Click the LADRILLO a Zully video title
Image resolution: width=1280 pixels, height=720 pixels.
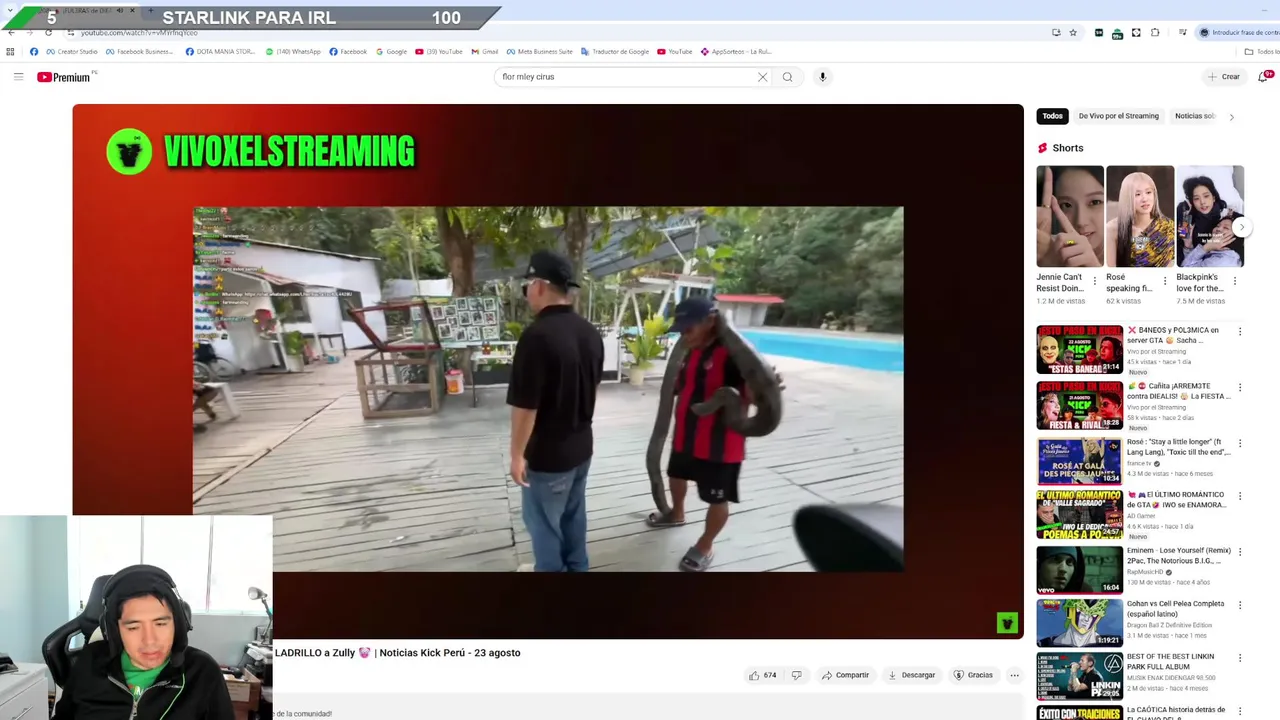pos(398,653)
